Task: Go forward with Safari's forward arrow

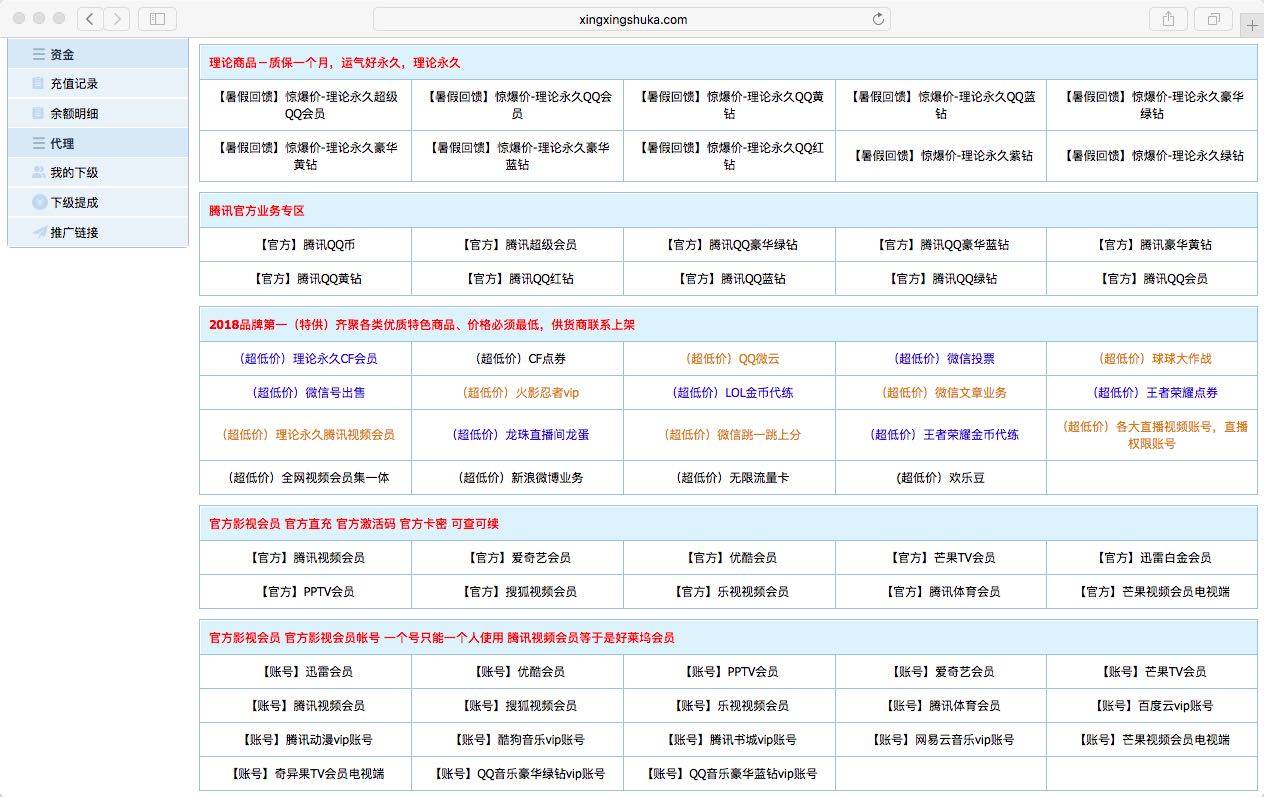Action: click(117, 19)
